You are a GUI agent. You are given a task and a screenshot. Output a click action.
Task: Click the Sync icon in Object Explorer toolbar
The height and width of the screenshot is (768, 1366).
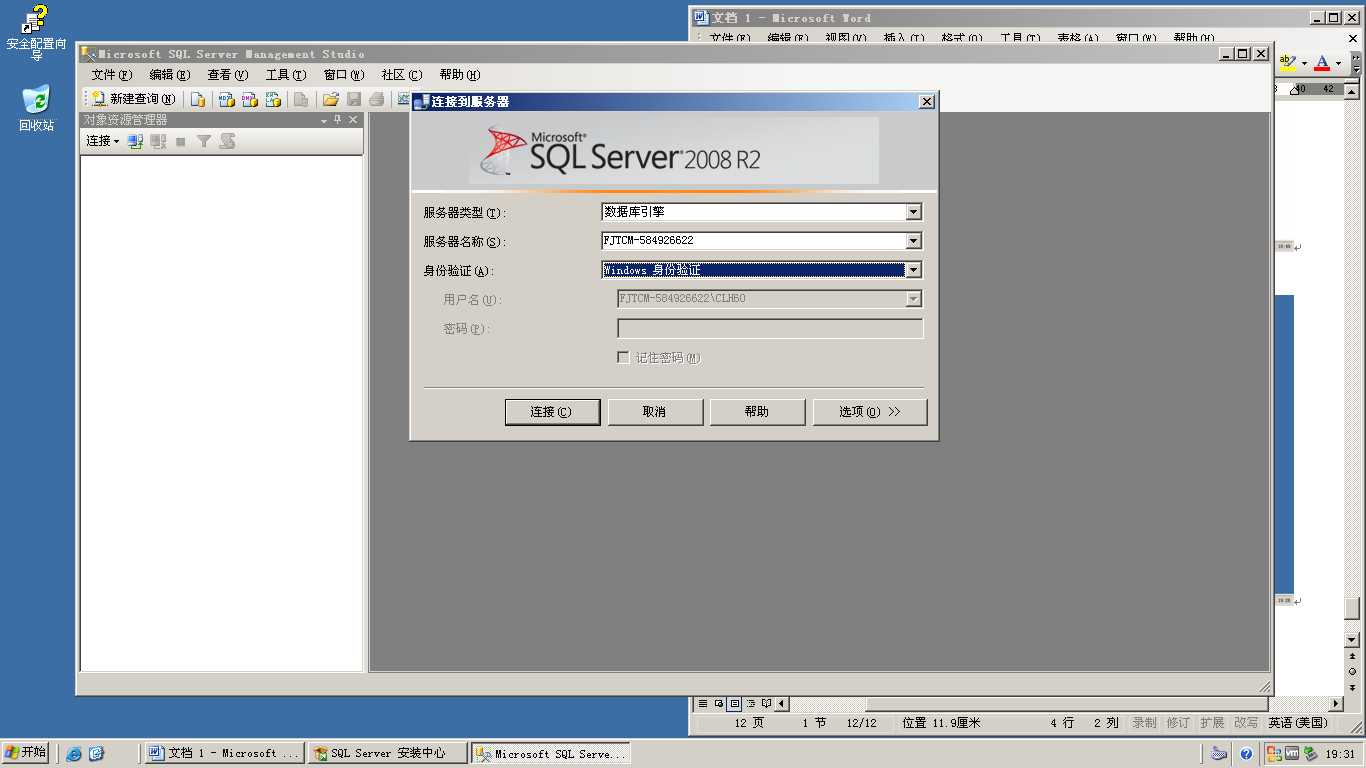coord(227,142)
